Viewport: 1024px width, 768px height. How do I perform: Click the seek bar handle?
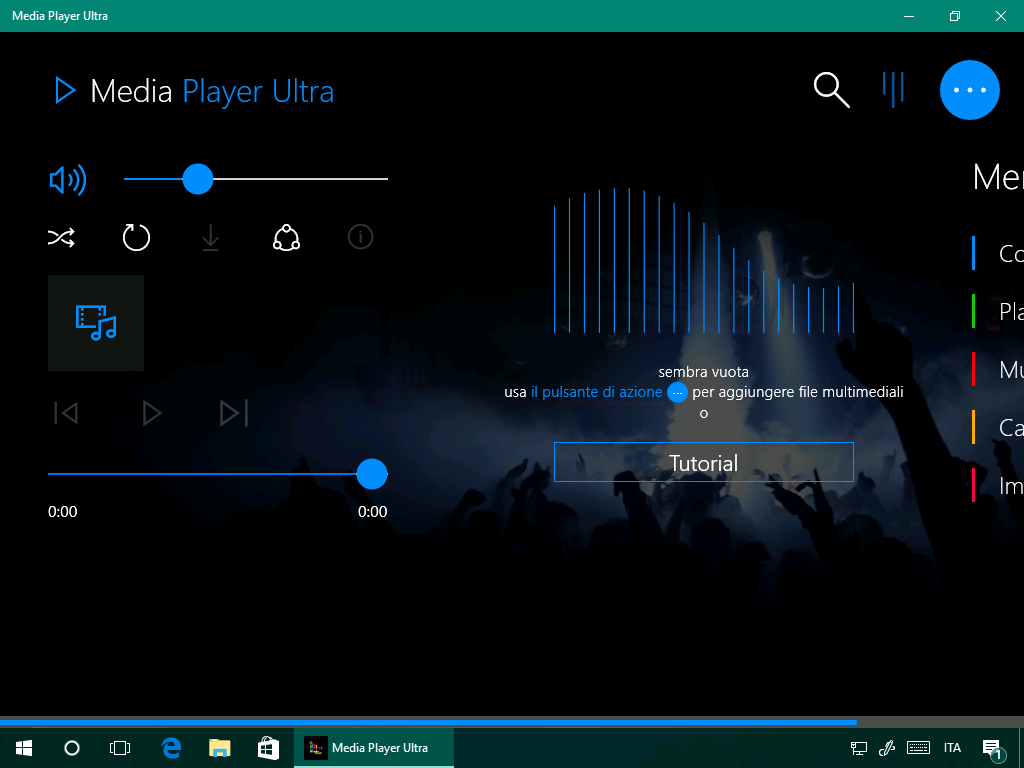click(372, 474)
